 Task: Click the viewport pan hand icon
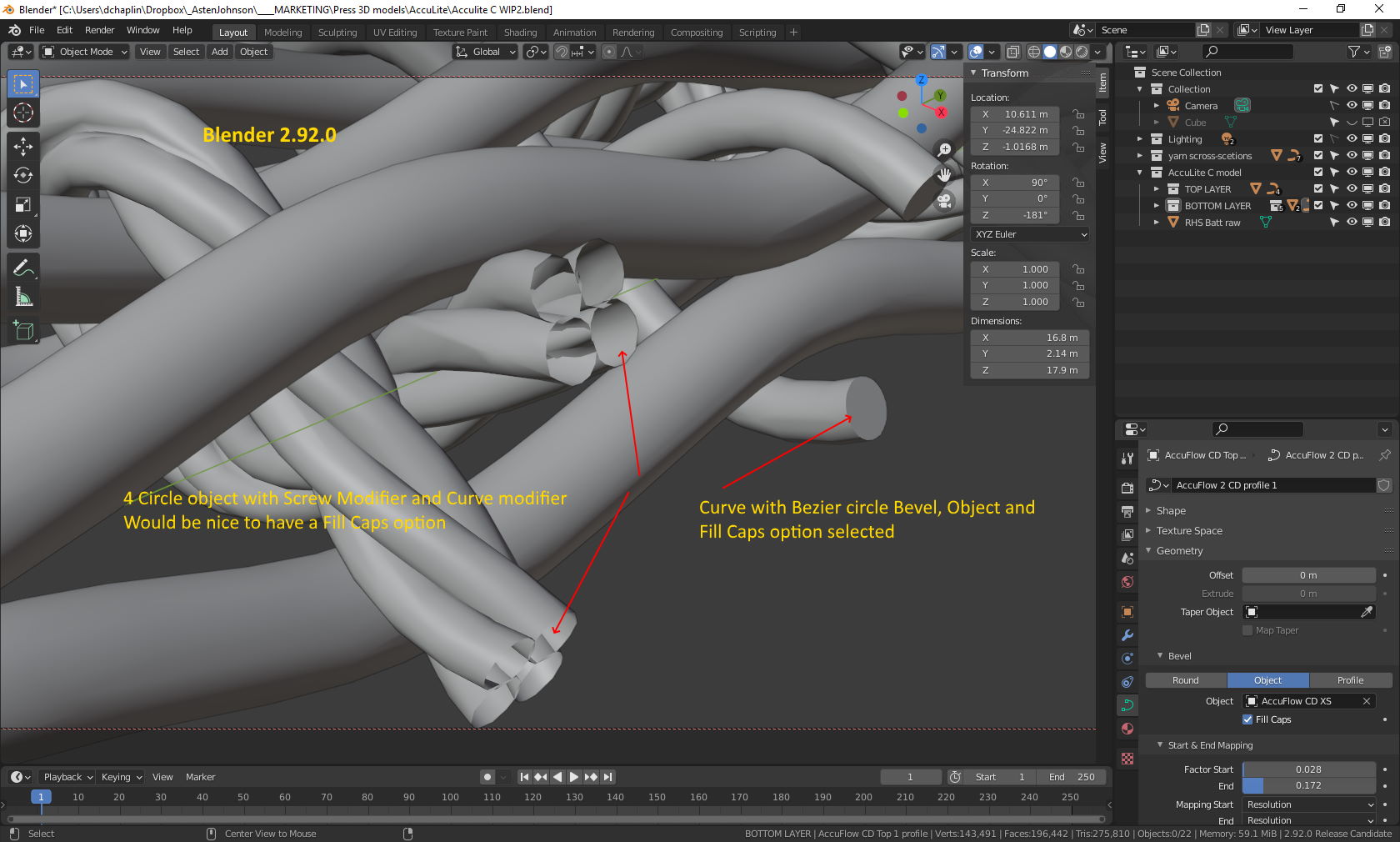tap(944, 175)
